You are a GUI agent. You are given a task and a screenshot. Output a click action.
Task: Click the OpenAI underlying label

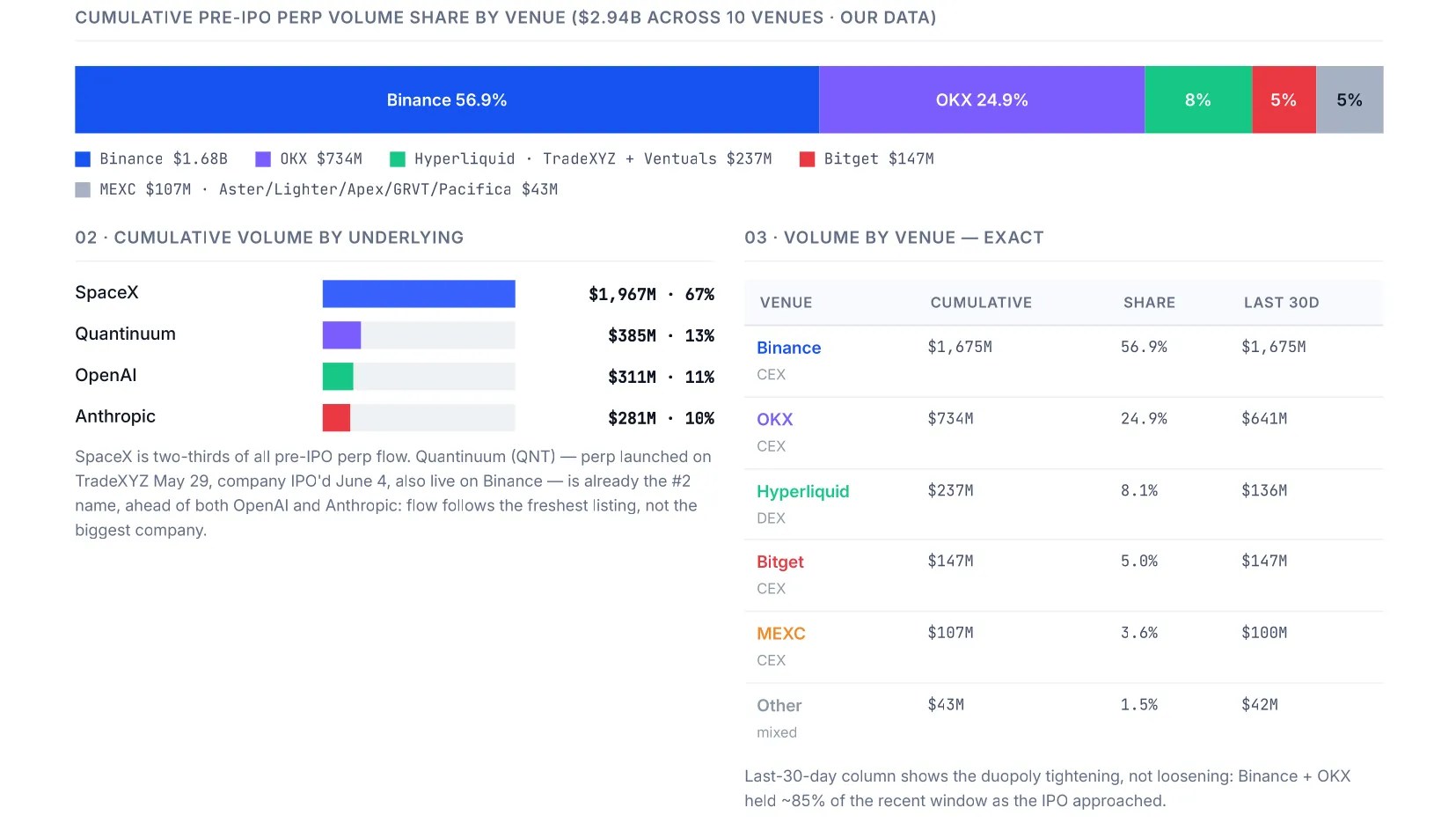click(x=106, y=375)
